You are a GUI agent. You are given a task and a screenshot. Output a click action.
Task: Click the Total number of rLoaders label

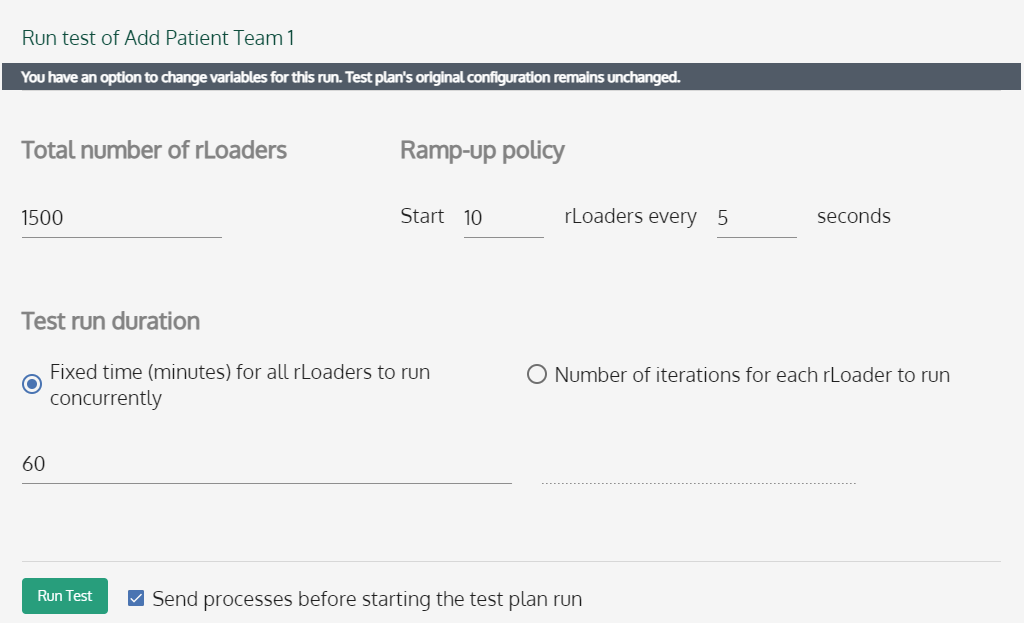click(154, 150)
